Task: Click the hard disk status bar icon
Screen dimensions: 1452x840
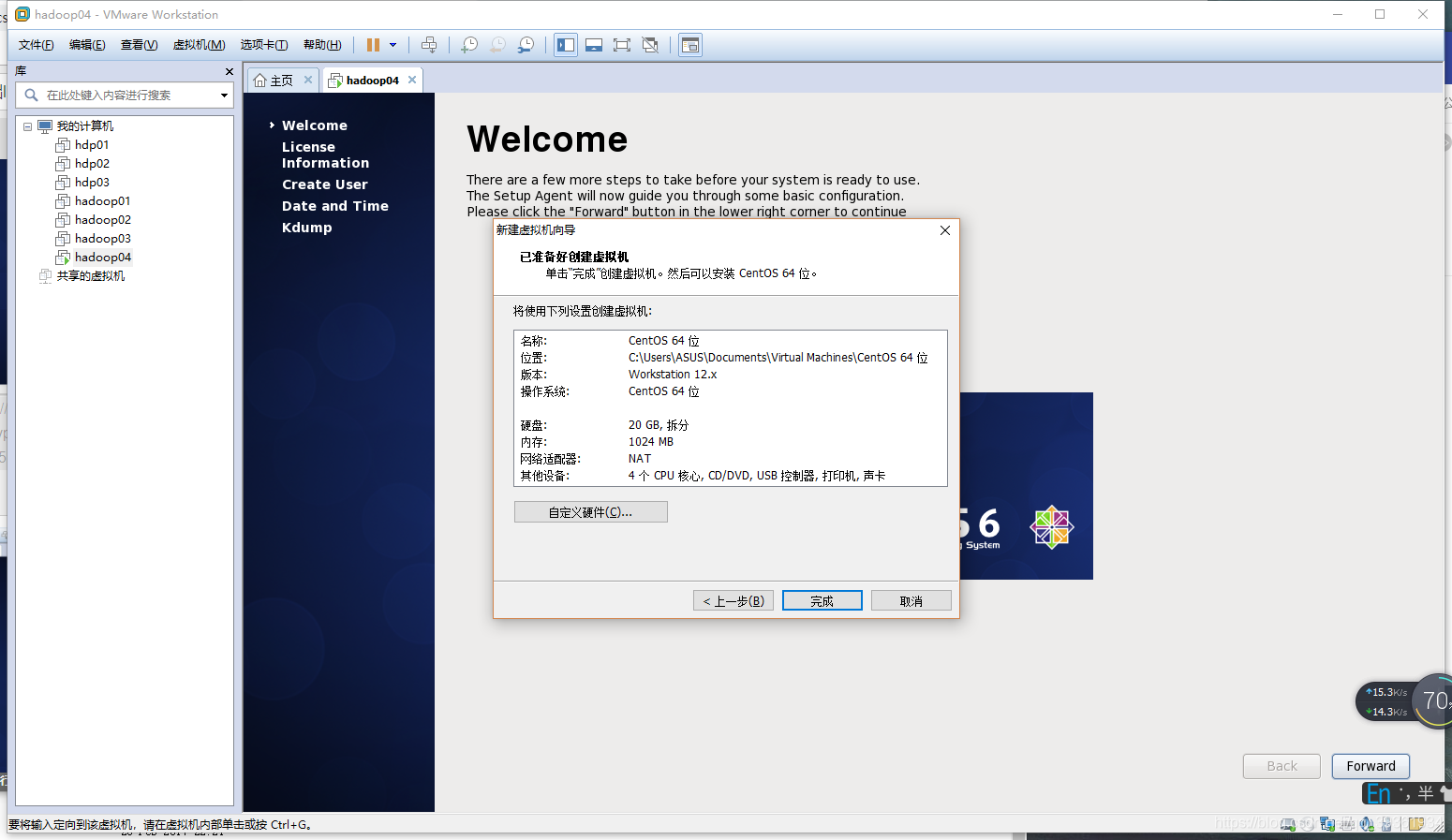Action: pyautogui.click(x=1288, y=824)
